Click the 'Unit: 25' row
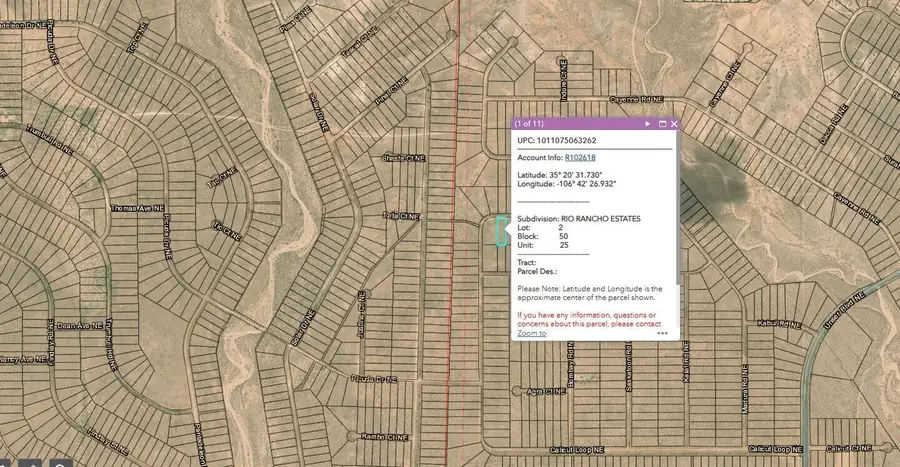 coord(542,245)
